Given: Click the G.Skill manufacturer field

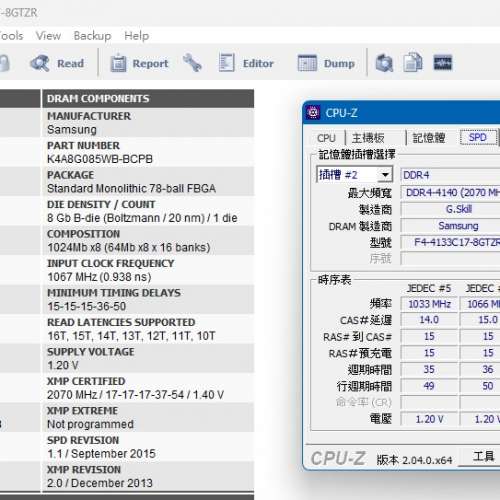Looking at the screenshot, I should (x=450, y=209).
